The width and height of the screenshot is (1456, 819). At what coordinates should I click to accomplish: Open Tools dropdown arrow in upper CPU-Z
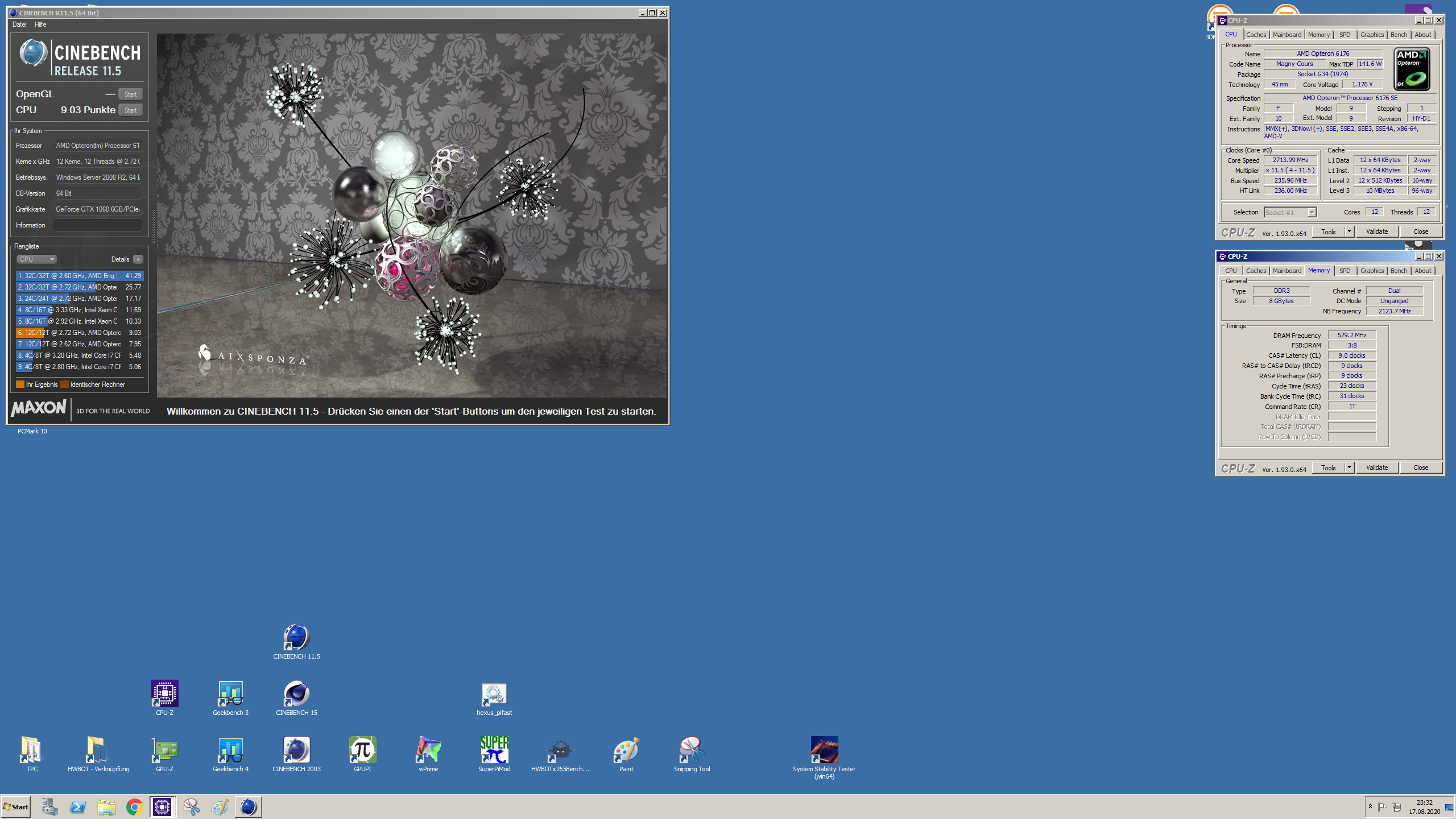pyautogui.click(x=1349, y=231)
